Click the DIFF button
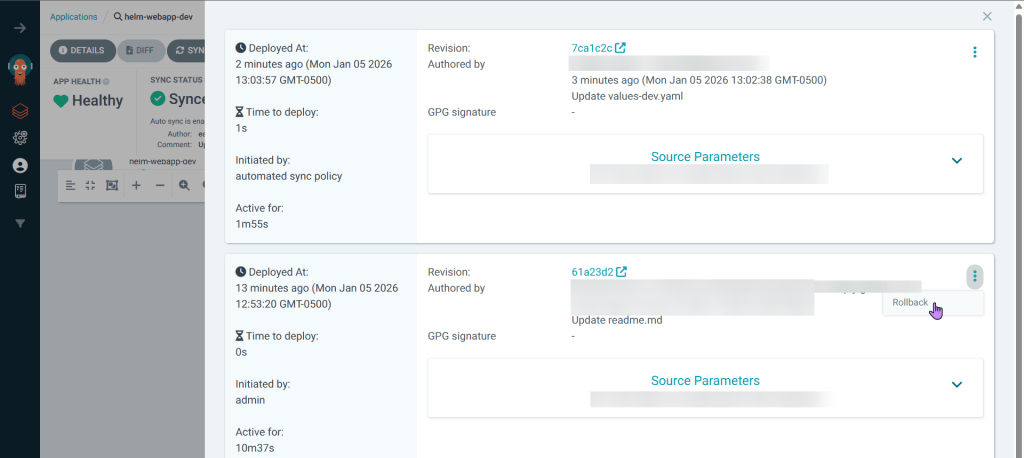The image size is (1024, 458). click(x=140, y=50)
